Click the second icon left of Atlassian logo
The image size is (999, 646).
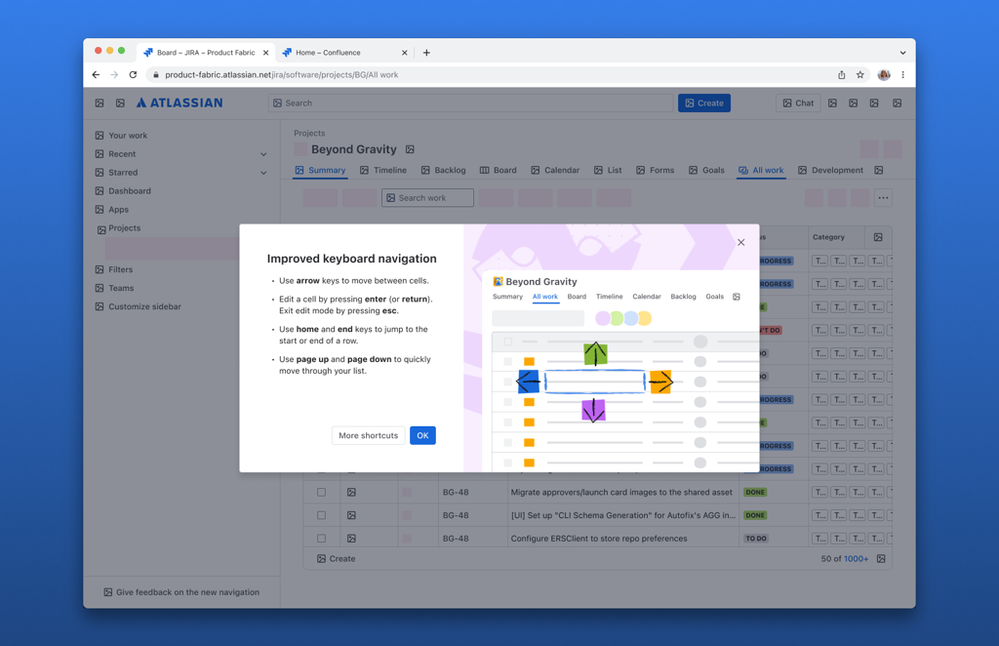tap(120, 103)
